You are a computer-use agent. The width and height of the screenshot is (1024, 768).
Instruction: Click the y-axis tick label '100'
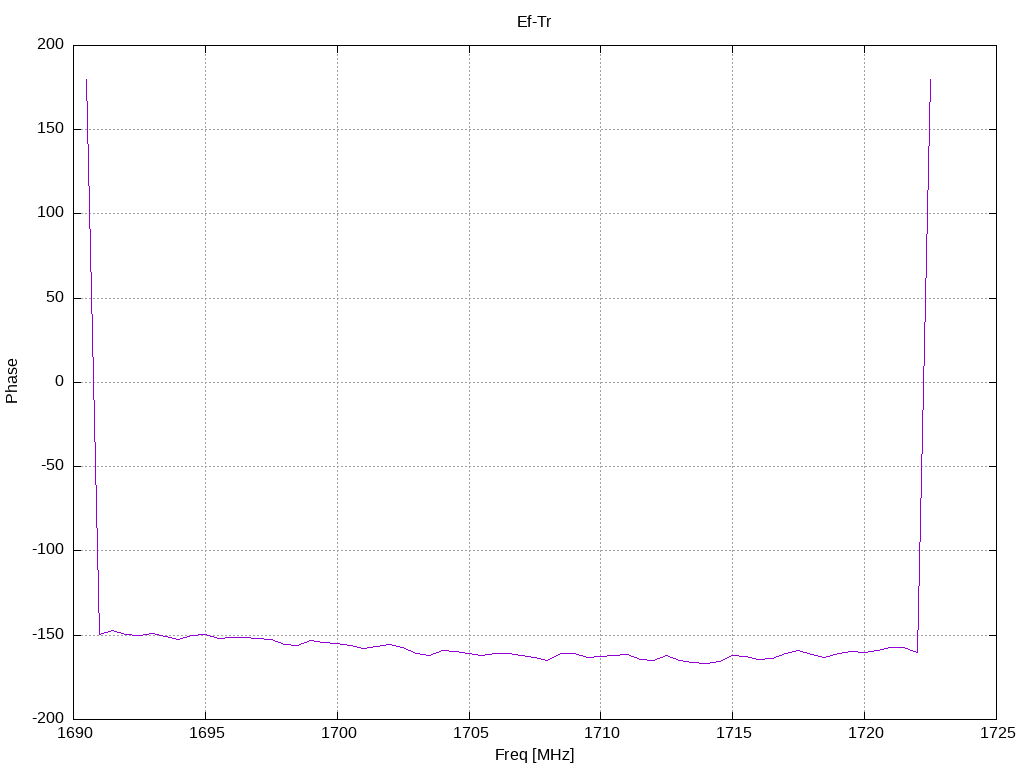(51, 213)
